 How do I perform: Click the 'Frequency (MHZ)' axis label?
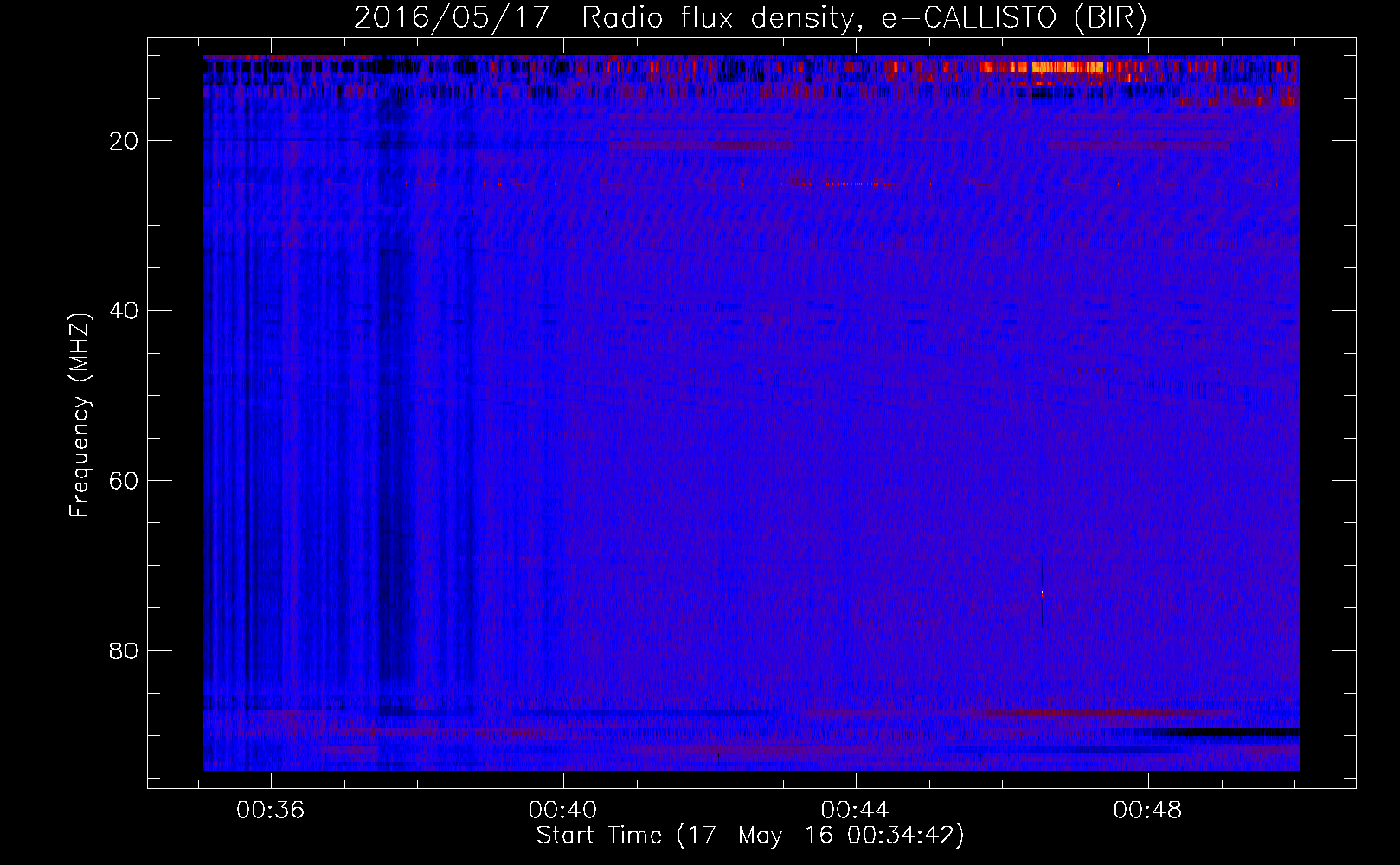point(80,415)
